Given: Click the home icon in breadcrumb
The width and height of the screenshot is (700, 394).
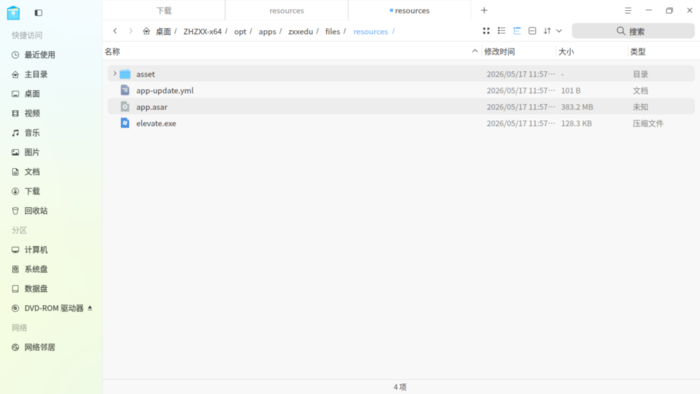Looking at the screenshot, I should (x=146, y=31).
